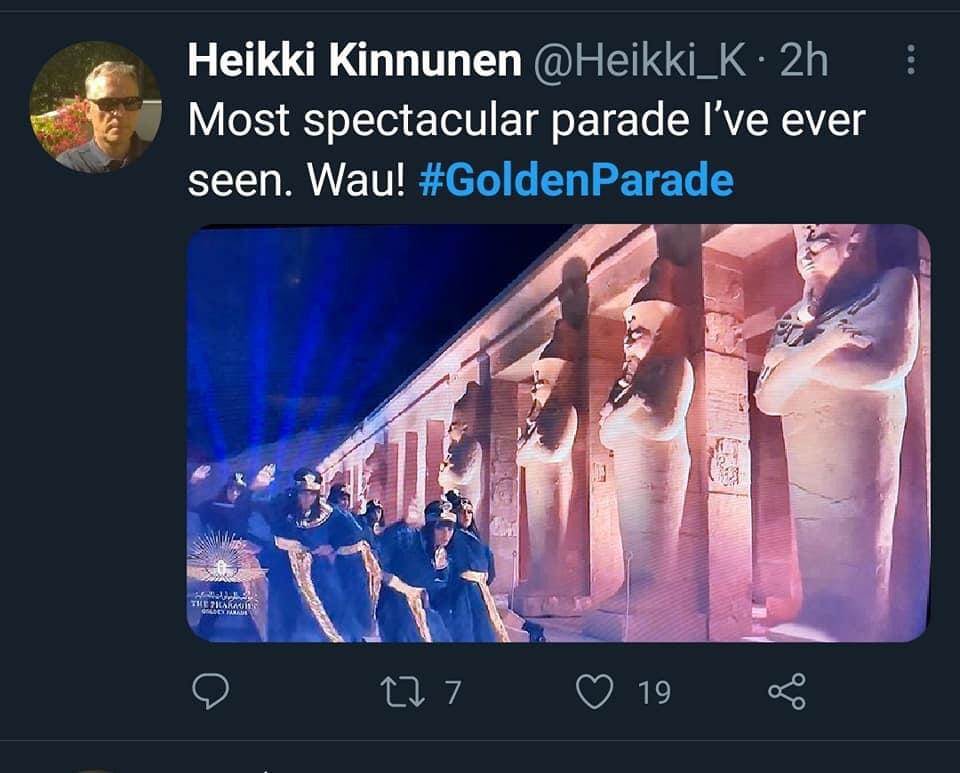Open the attached parade photo

coord(558,433)
